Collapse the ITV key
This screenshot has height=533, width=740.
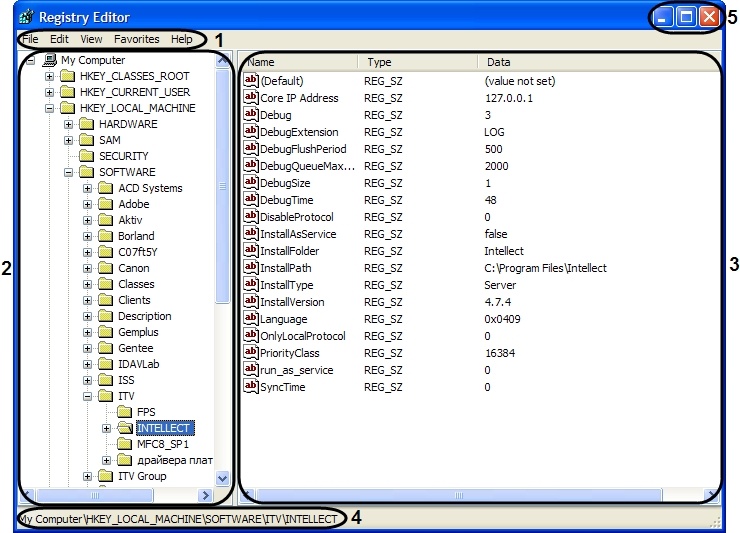(x=88, y=396)
